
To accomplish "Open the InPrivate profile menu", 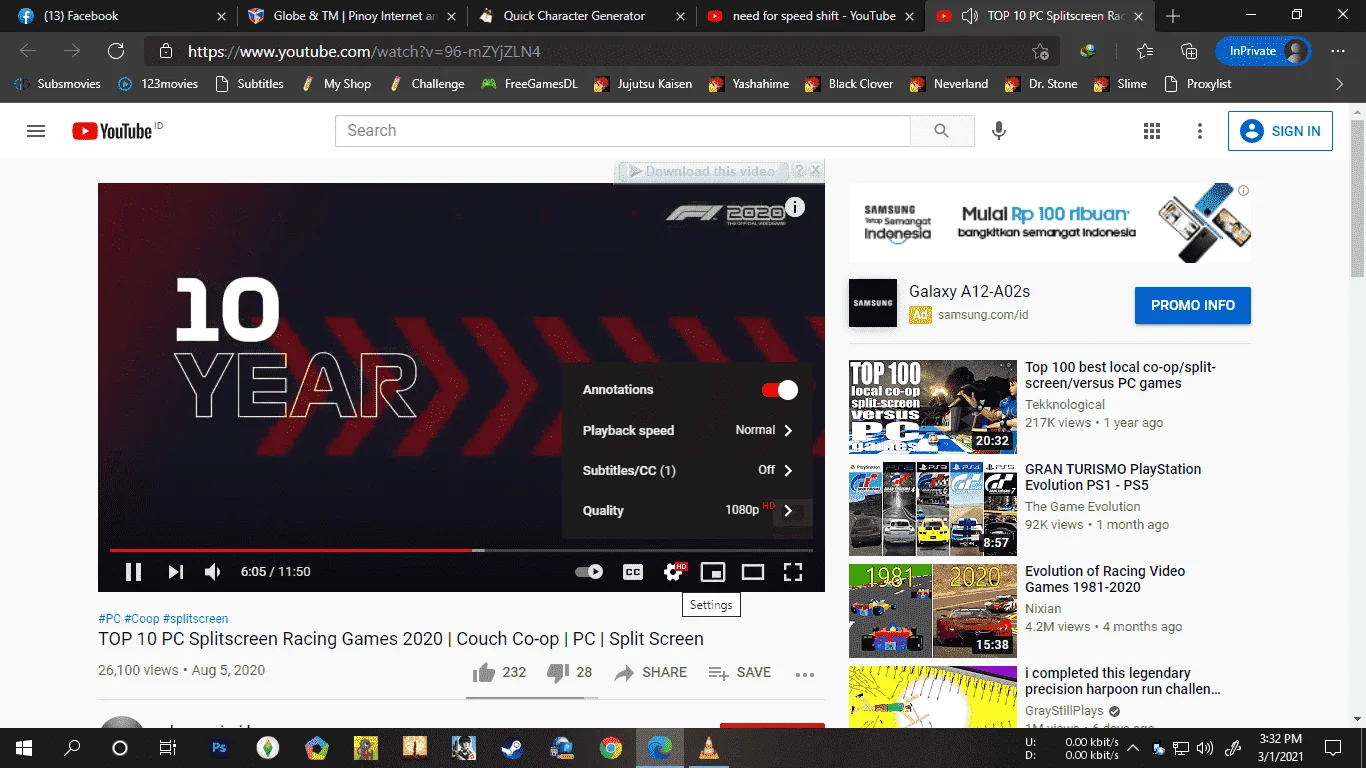I will click(x=1263, y=51).
